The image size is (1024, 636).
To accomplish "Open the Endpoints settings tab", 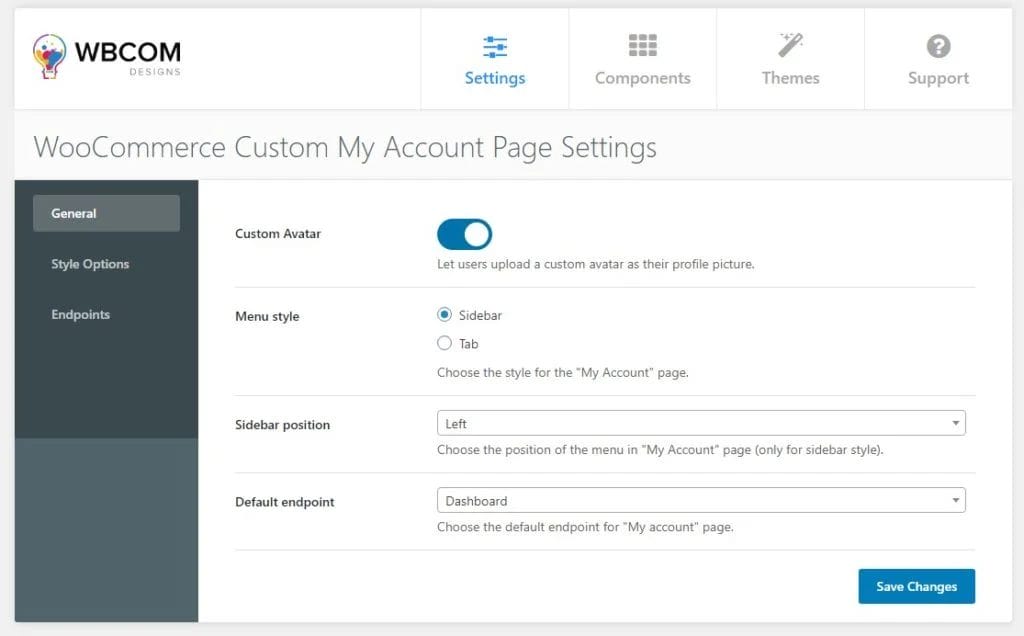I will pos(81,314).
